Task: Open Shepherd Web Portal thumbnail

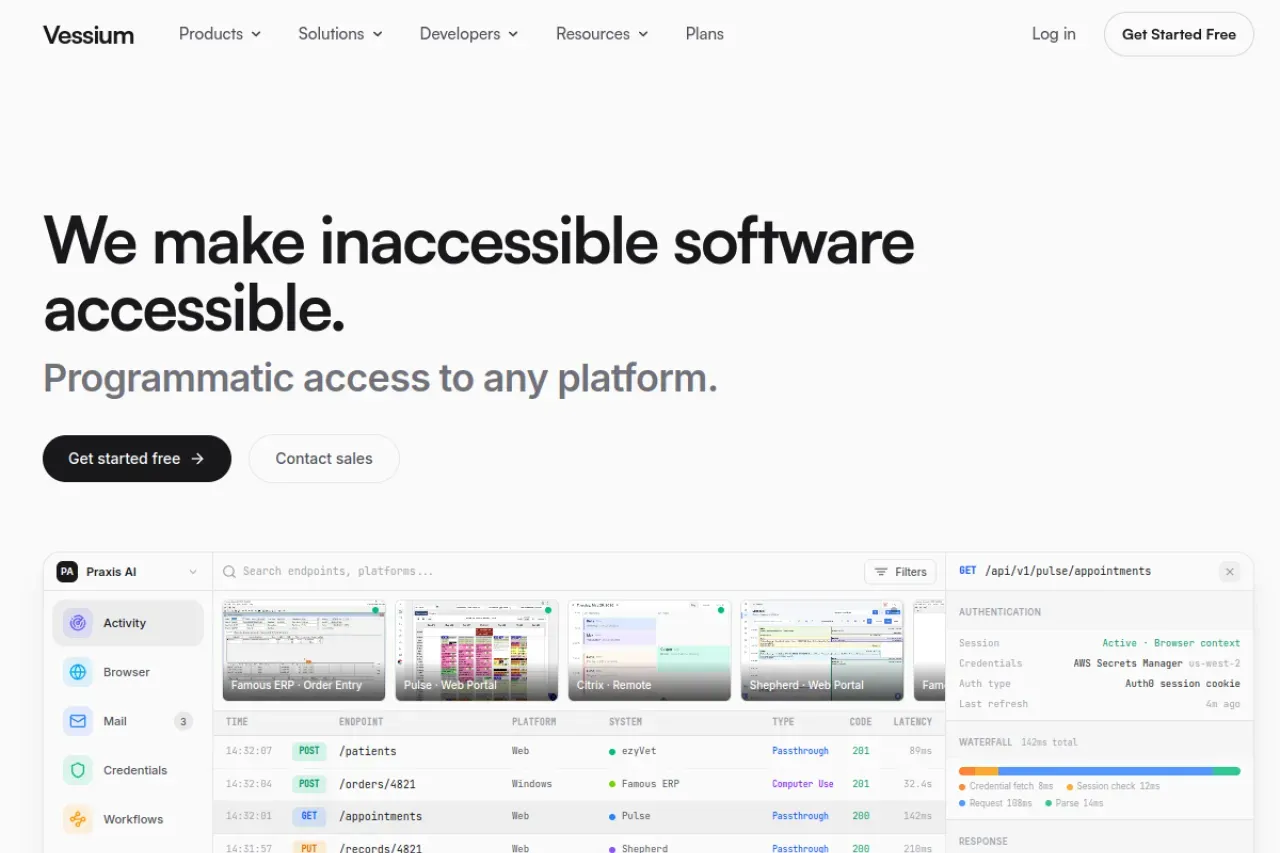Action: point(822,650)
